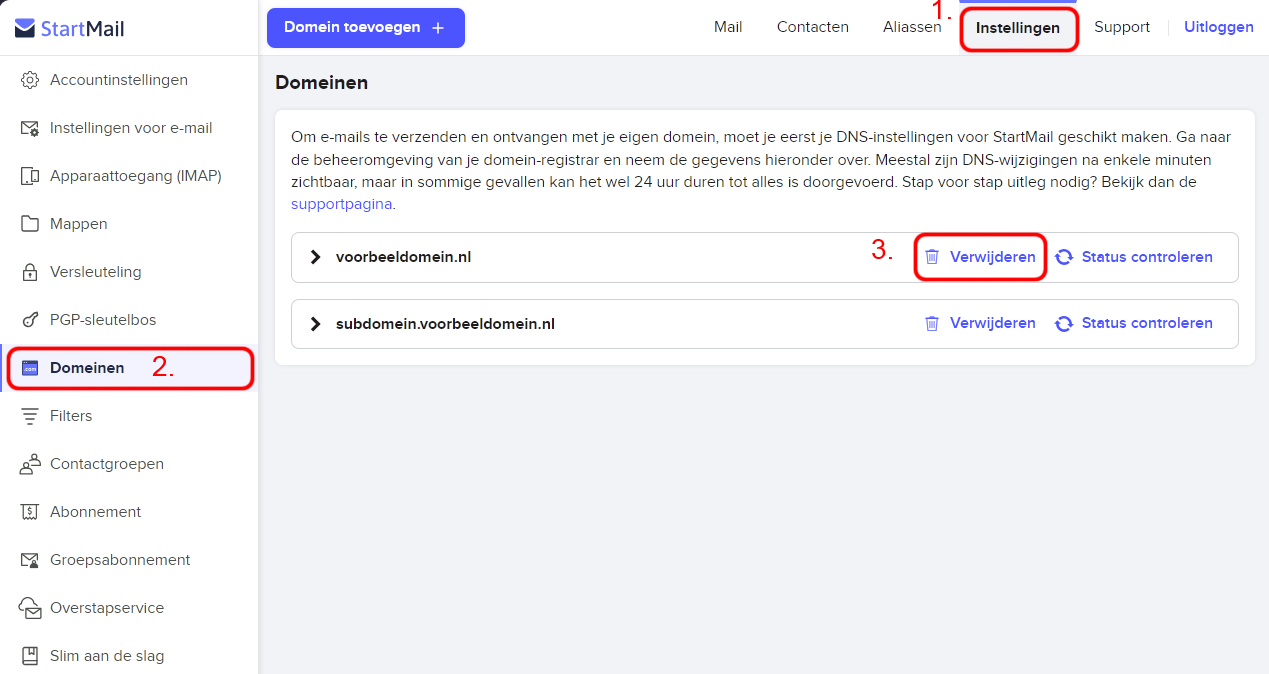Click Status controleren text for subdomein.voorbeeldomein.nl

1147,323
